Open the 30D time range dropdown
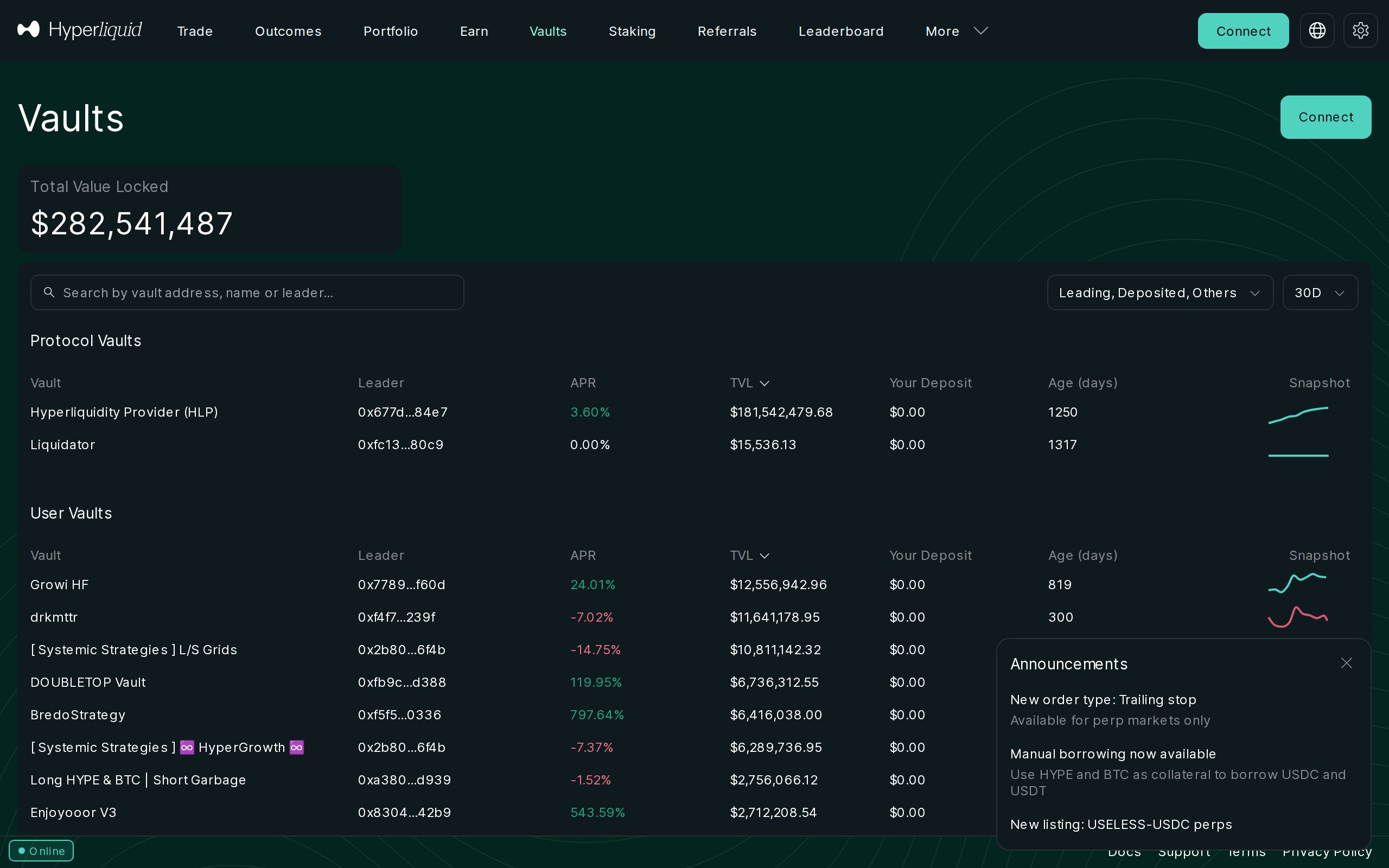 [1320, 292]
